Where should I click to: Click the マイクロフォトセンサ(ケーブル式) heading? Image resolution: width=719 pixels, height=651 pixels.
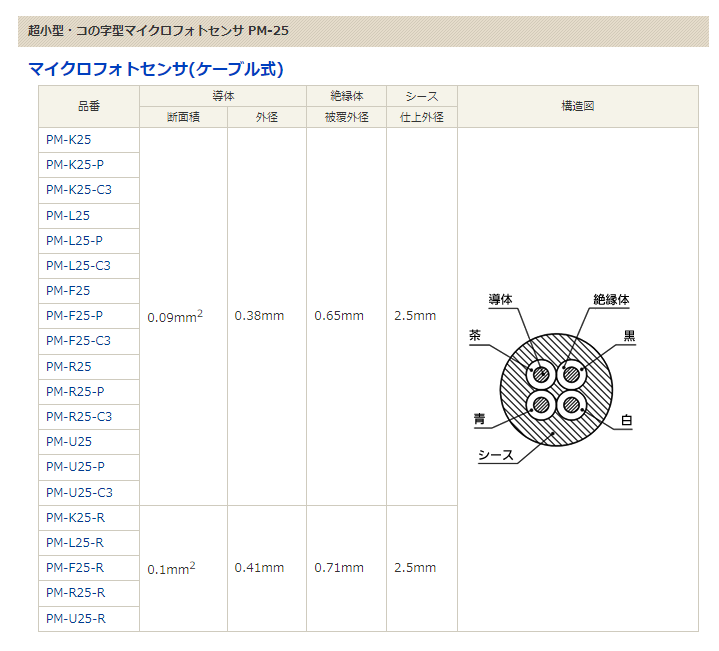[156, 69]
